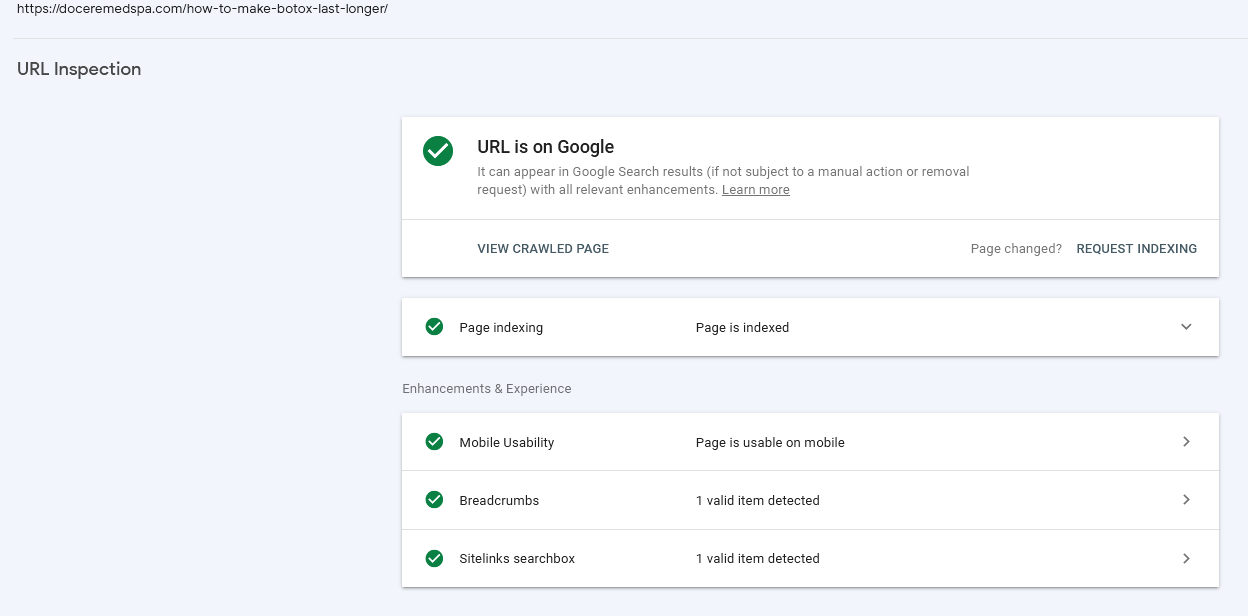Click the green check icon beside Breadcrumbs

pos(434,500)
